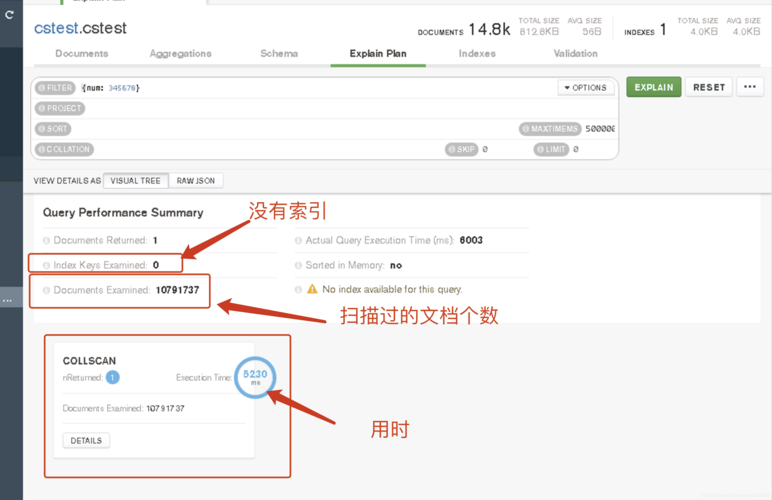Collapse the query OPTIONS dropdown

point(586,88)
